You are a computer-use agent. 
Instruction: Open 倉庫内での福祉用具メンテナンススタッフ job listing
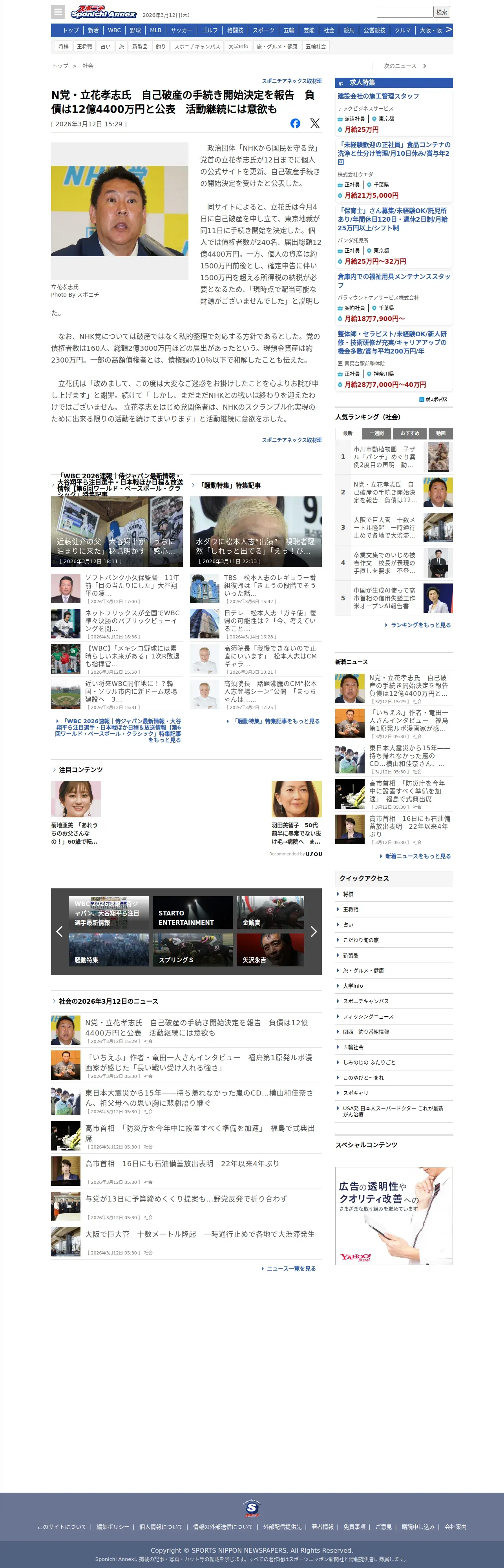[394, 281]
